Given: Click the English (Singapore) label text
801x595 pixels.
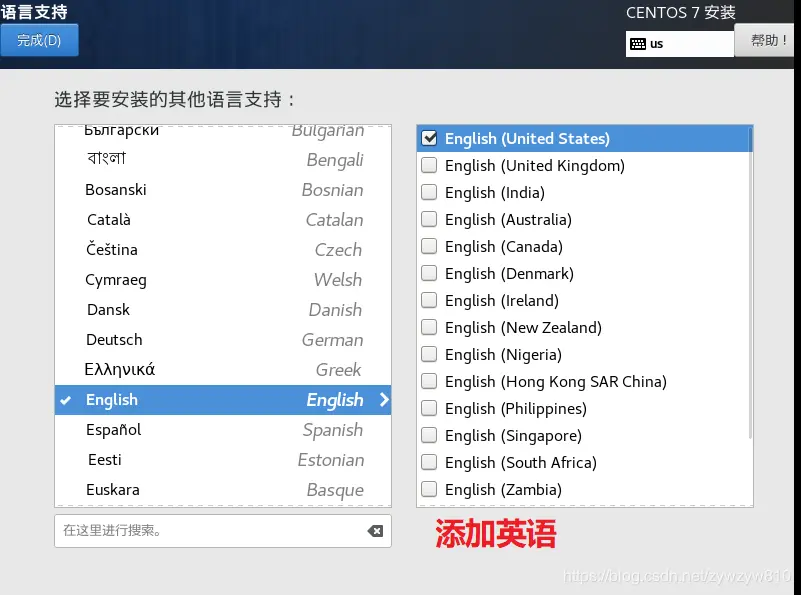Looking at the screenshot, I should (513, 436).
